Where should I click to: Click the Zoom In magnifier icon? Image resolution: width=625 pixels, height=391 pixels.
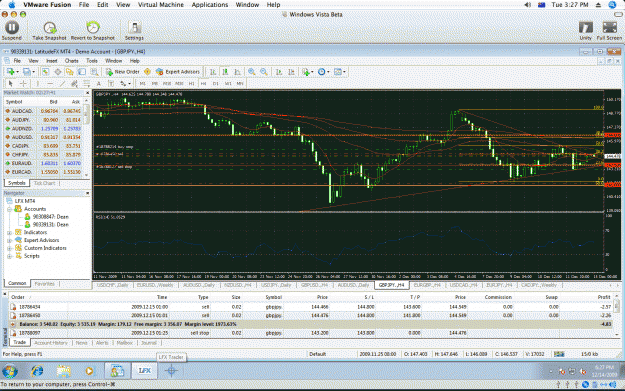pos(252,72)
